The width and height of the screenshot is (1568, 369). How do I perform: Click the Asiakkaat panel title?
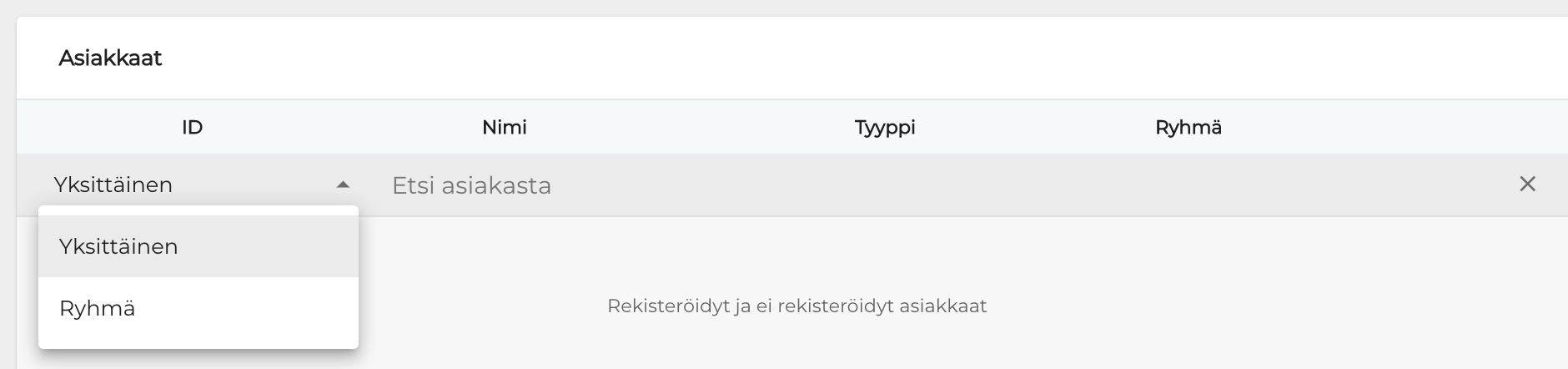(110, 58)
